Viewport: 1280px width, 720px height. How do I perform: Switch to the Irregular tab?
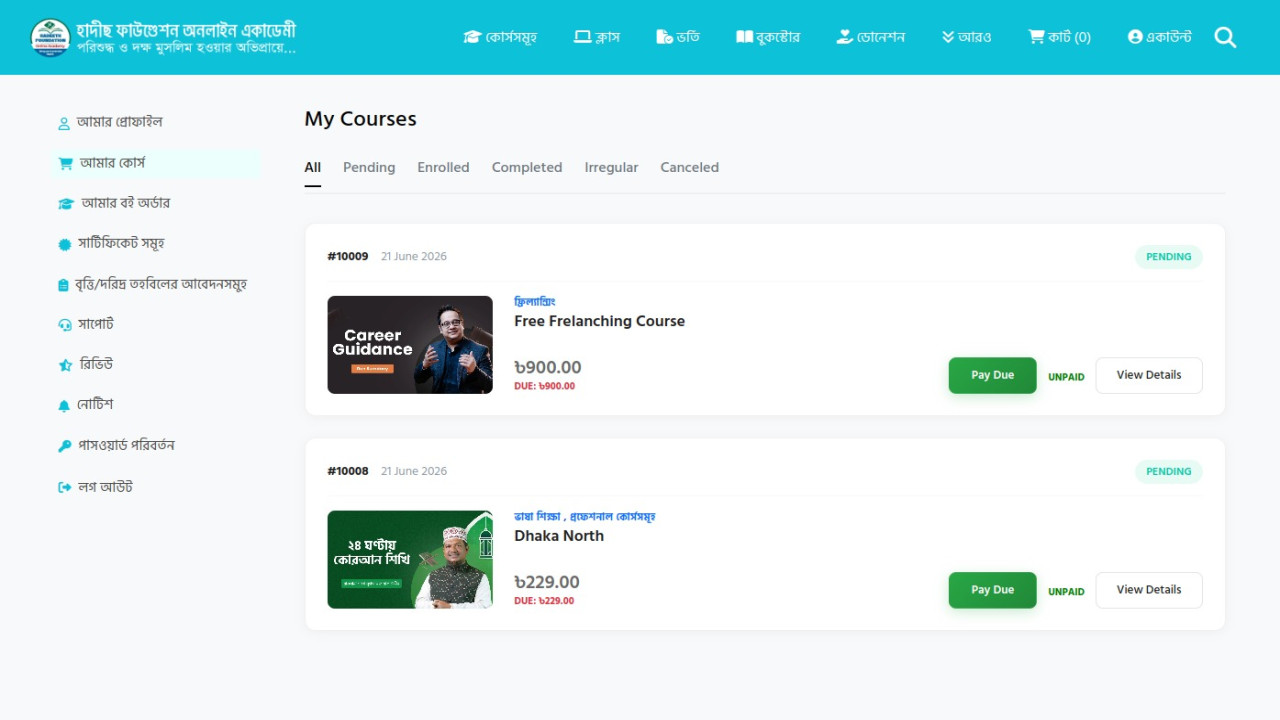coord(611,168)
